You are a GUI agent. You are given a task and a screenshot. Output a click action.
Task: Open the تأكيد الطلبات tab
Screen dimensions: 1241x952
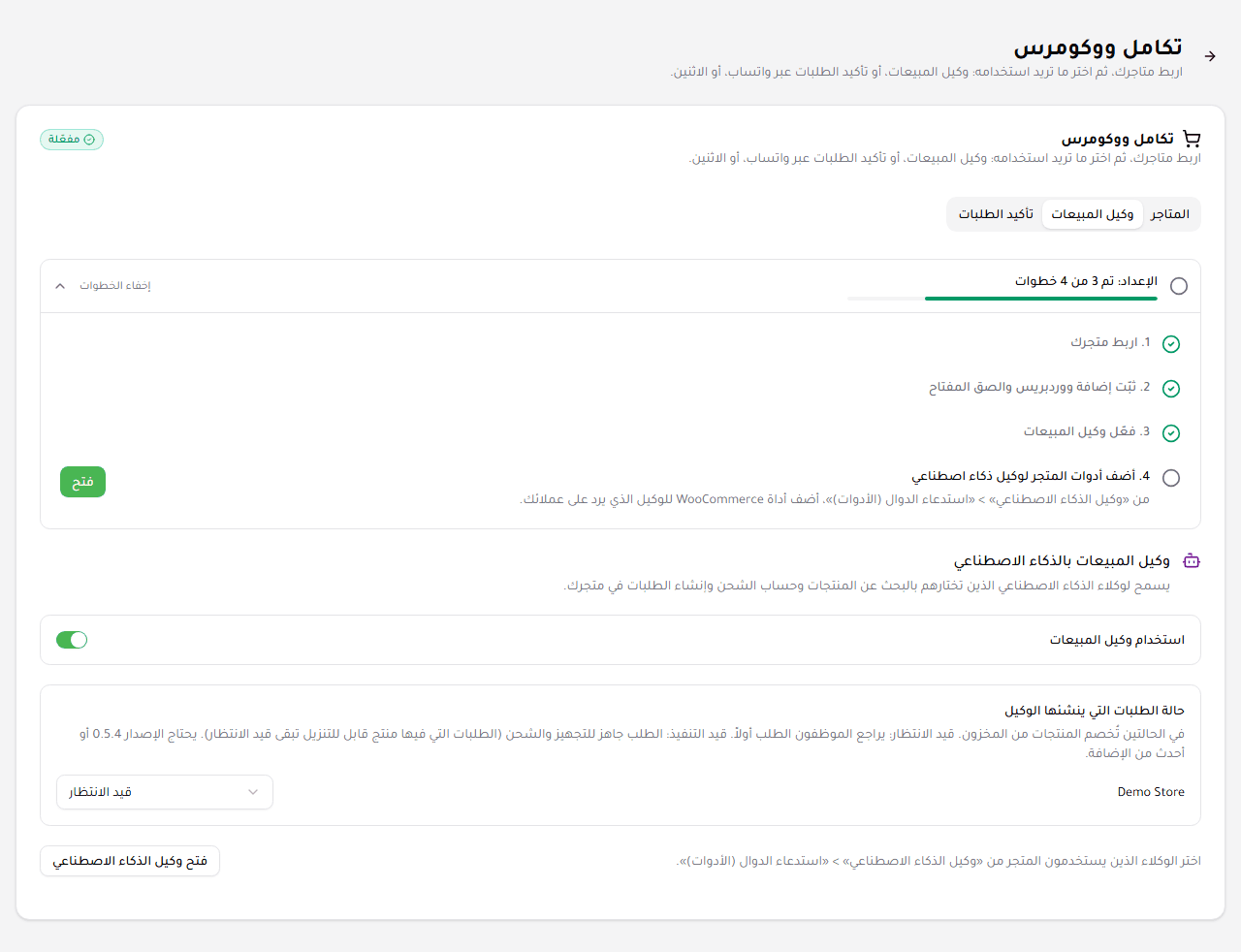pos(996,214)
